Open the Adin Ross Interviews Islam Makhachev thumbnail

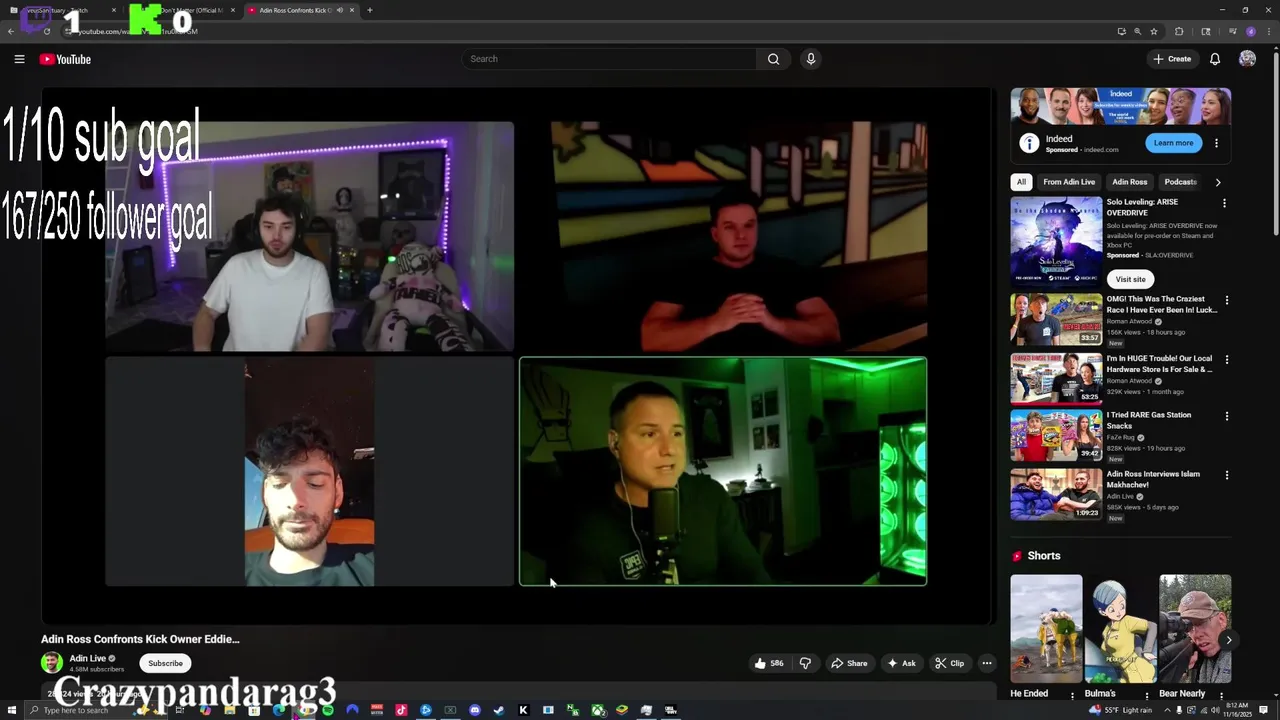point(1056,494)
